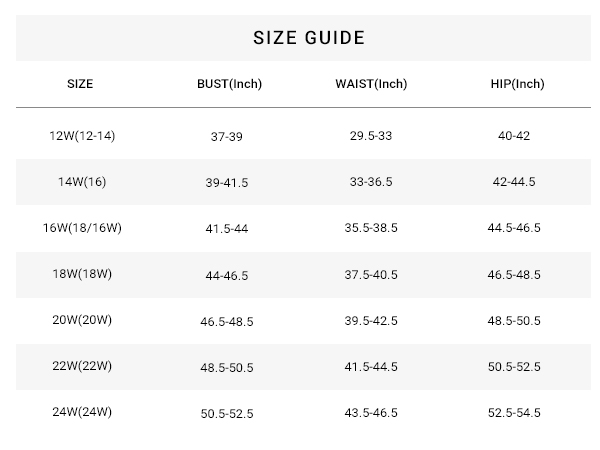Click hip value 52.5-54.5
This screenshot has height=450, width=600.
point(514,412)
